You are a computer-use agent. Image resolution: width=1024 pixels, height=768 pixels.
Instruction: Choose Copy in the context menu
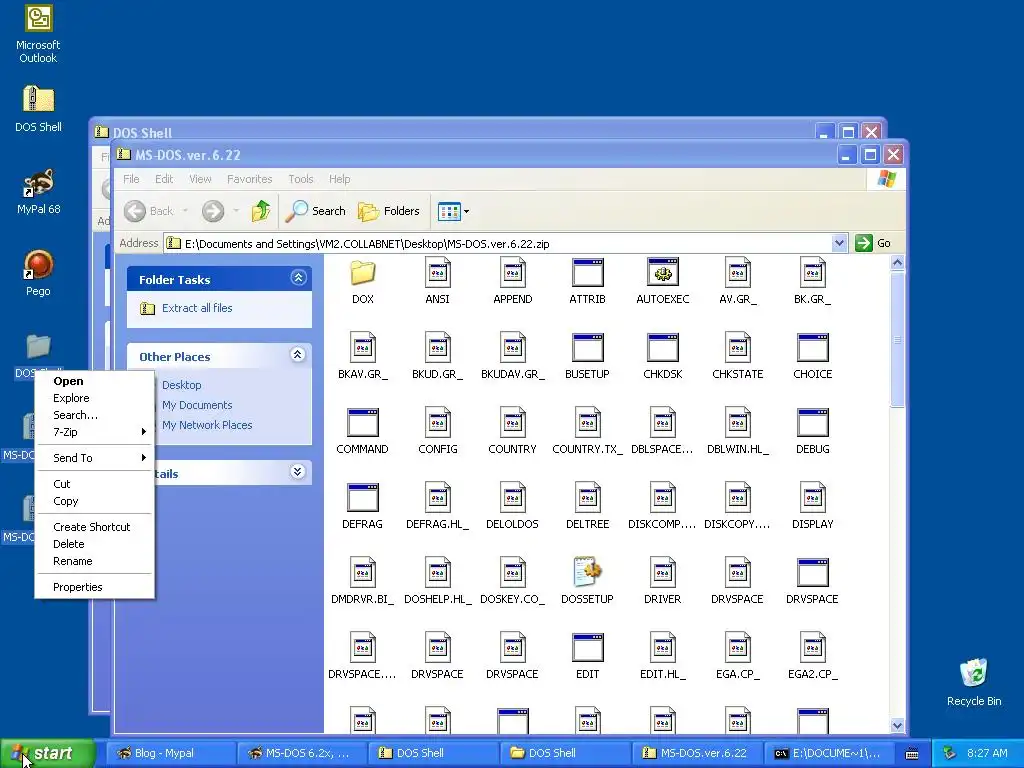point(95,501)
